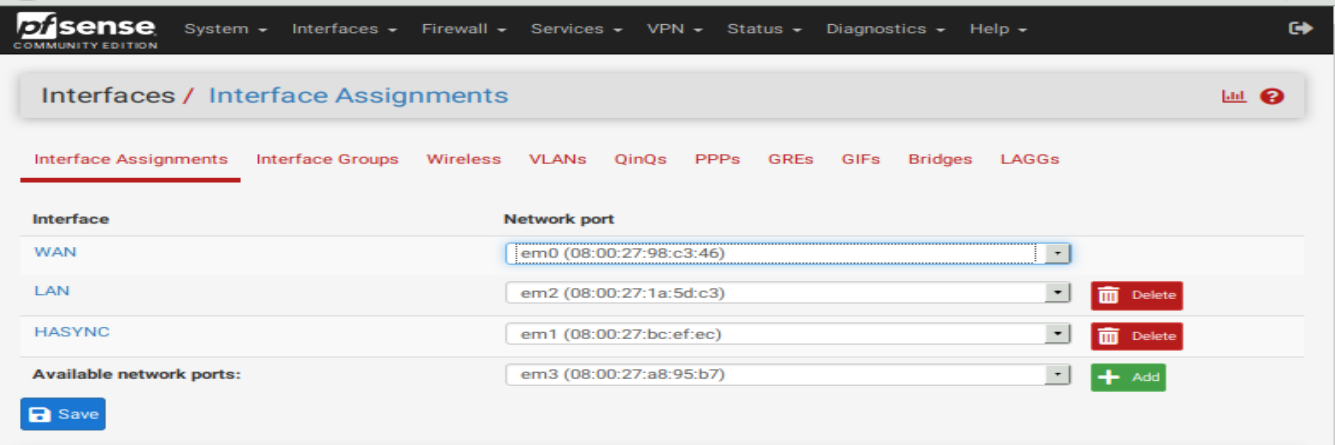Click the pfSense logo in the navbar

click(86, 30)
